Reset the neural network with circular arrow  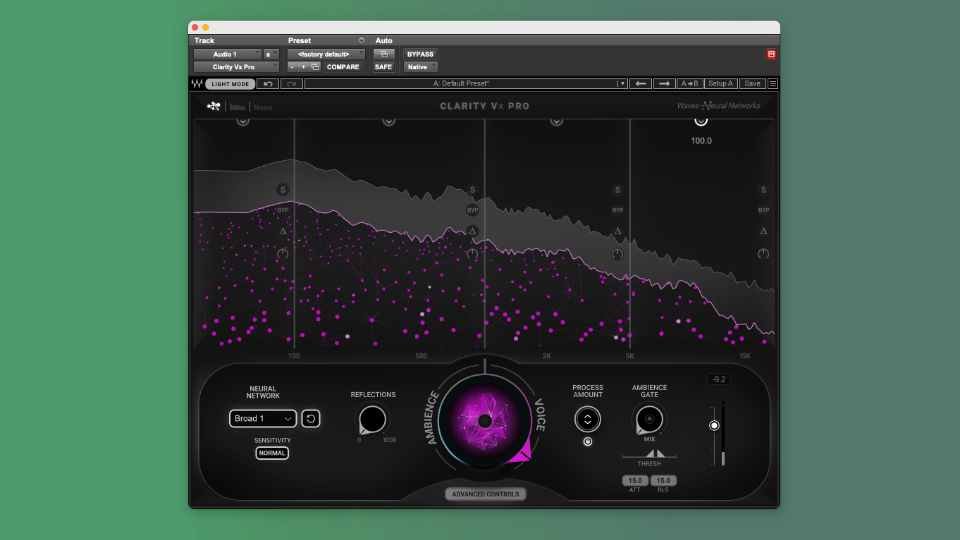pos(310,419)
